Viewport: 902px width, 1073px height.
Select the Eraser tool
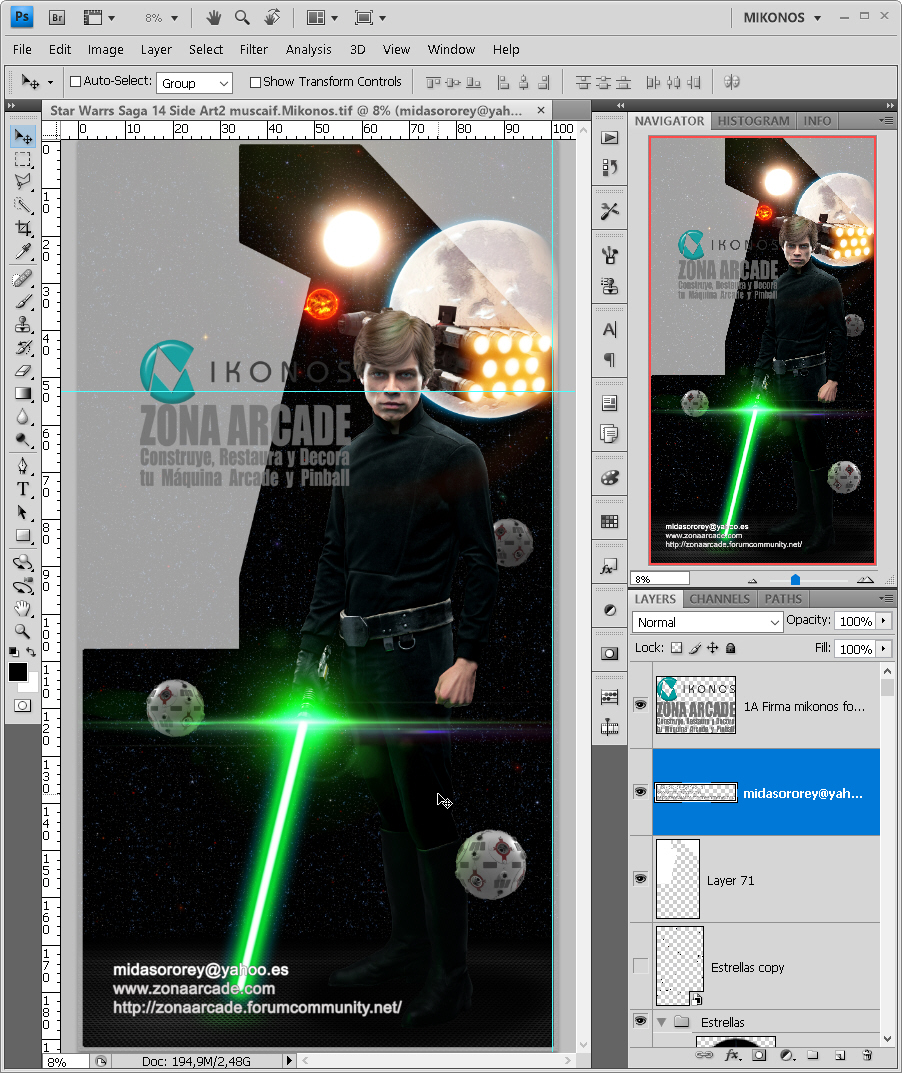point(23,370)
